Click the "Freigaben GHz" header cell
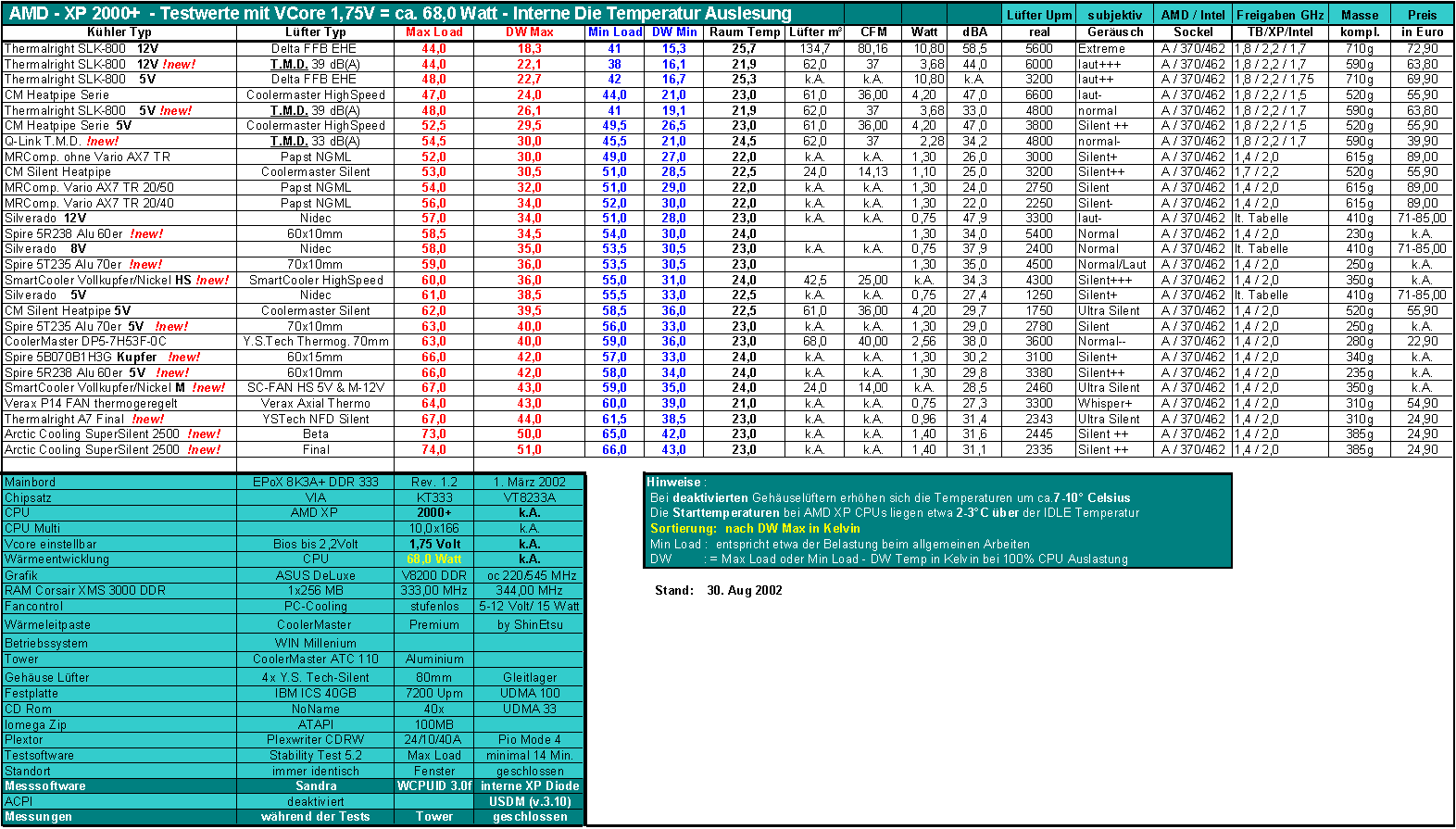 (x=1280, y=15)
